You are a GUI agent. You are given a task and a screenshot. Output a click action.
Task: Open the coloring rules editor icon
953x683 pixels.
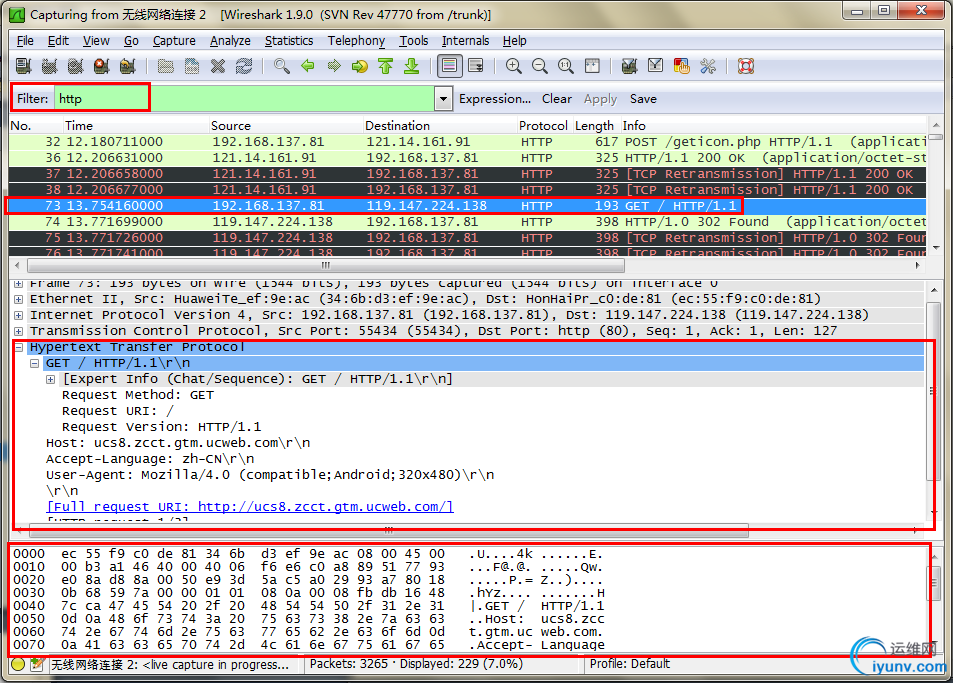point(681,66)
